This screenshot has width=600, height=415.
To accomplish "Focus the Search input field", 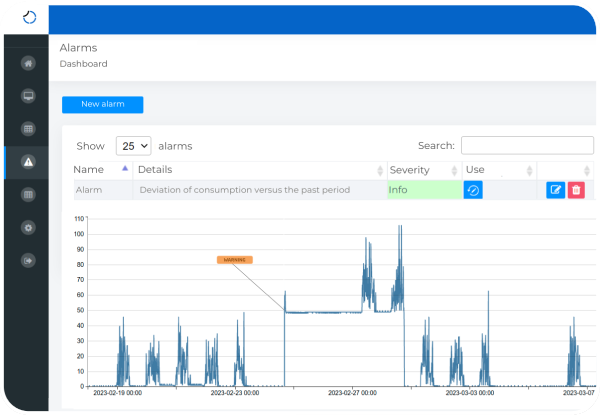I will pos(527,145).
